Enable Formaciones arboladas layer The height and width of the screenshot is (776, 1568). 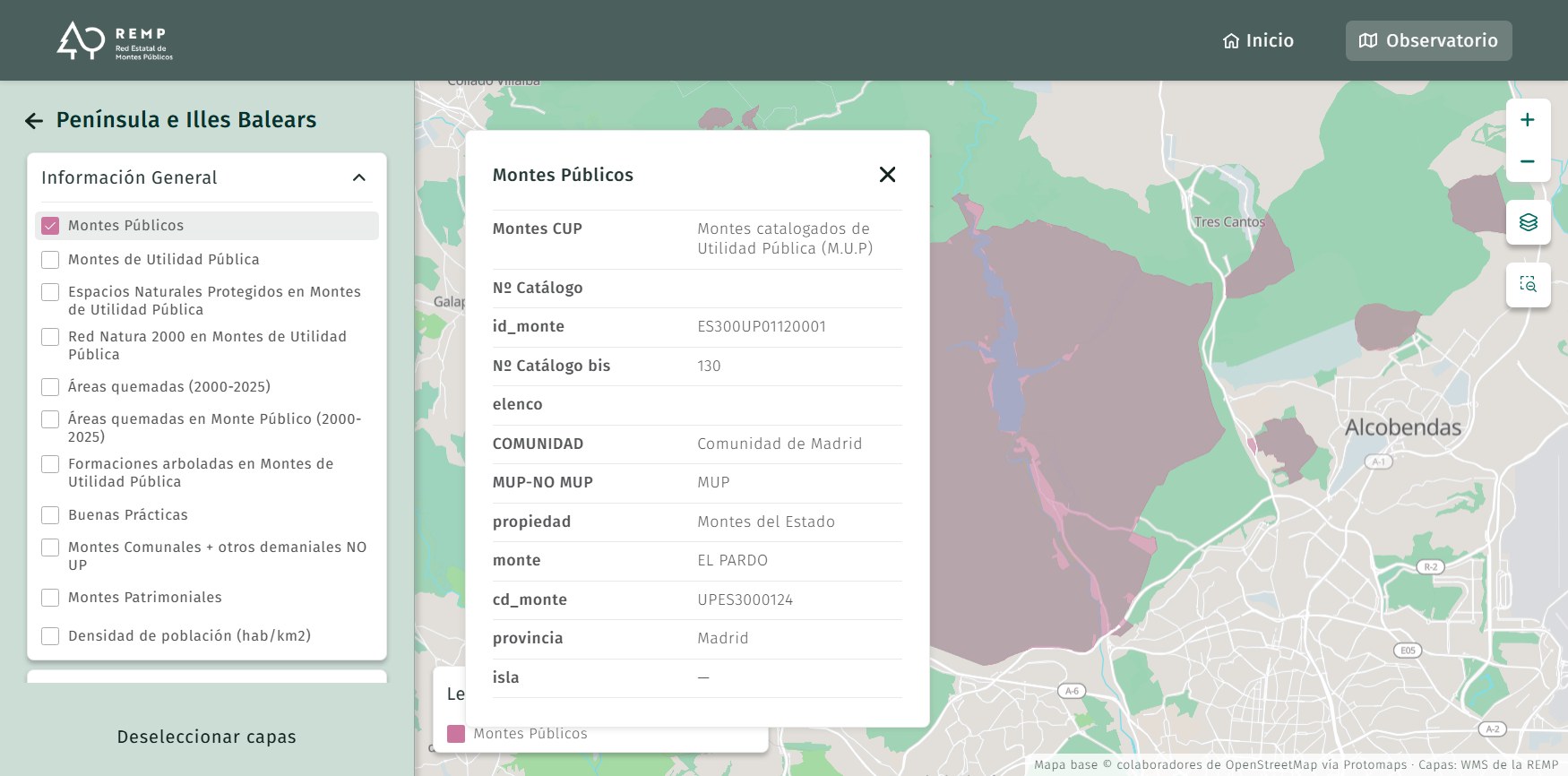point(50,464)
